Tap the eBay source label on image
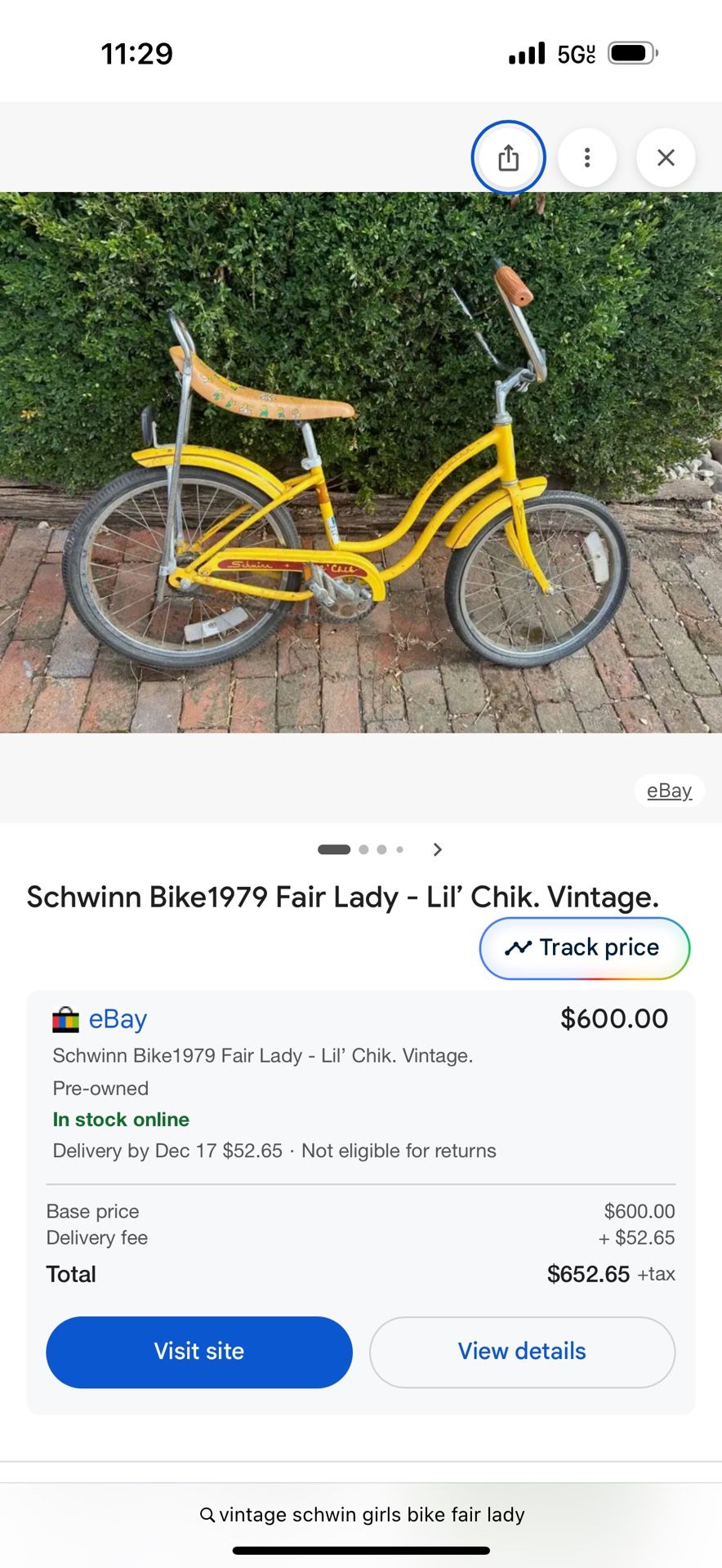 [669, 791]
